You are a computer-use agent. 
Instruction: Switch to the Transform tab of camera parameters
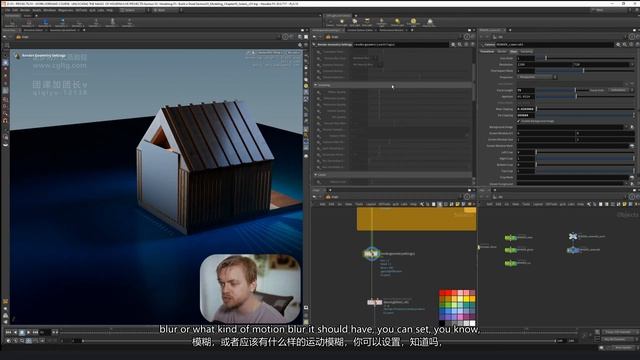[x=487, y=51]
